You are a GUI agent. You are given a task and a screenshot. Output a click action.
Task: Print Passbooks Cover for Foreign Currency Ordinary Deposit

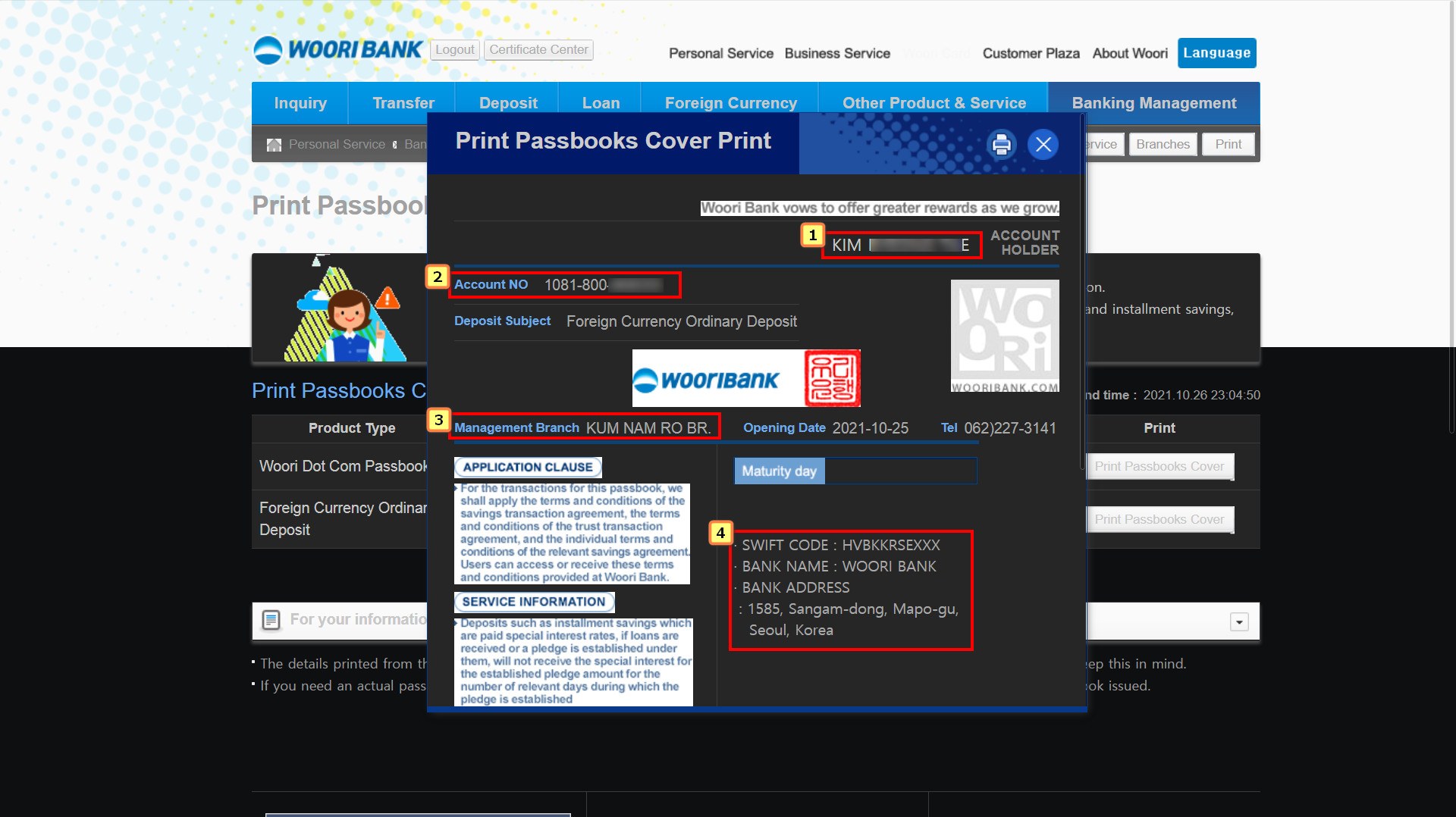[x=1159, y=520]
